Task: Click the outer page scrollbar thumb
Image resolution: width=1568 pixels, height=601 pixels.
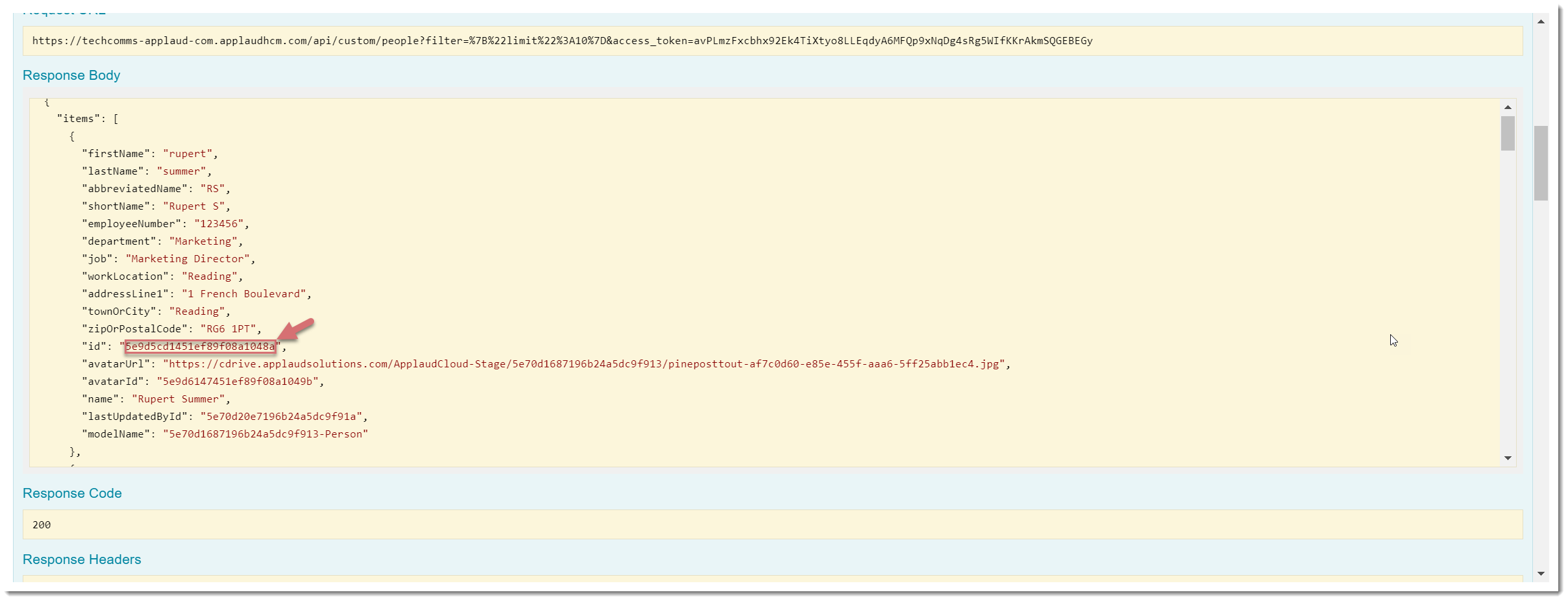Action: coord(1541,163)
